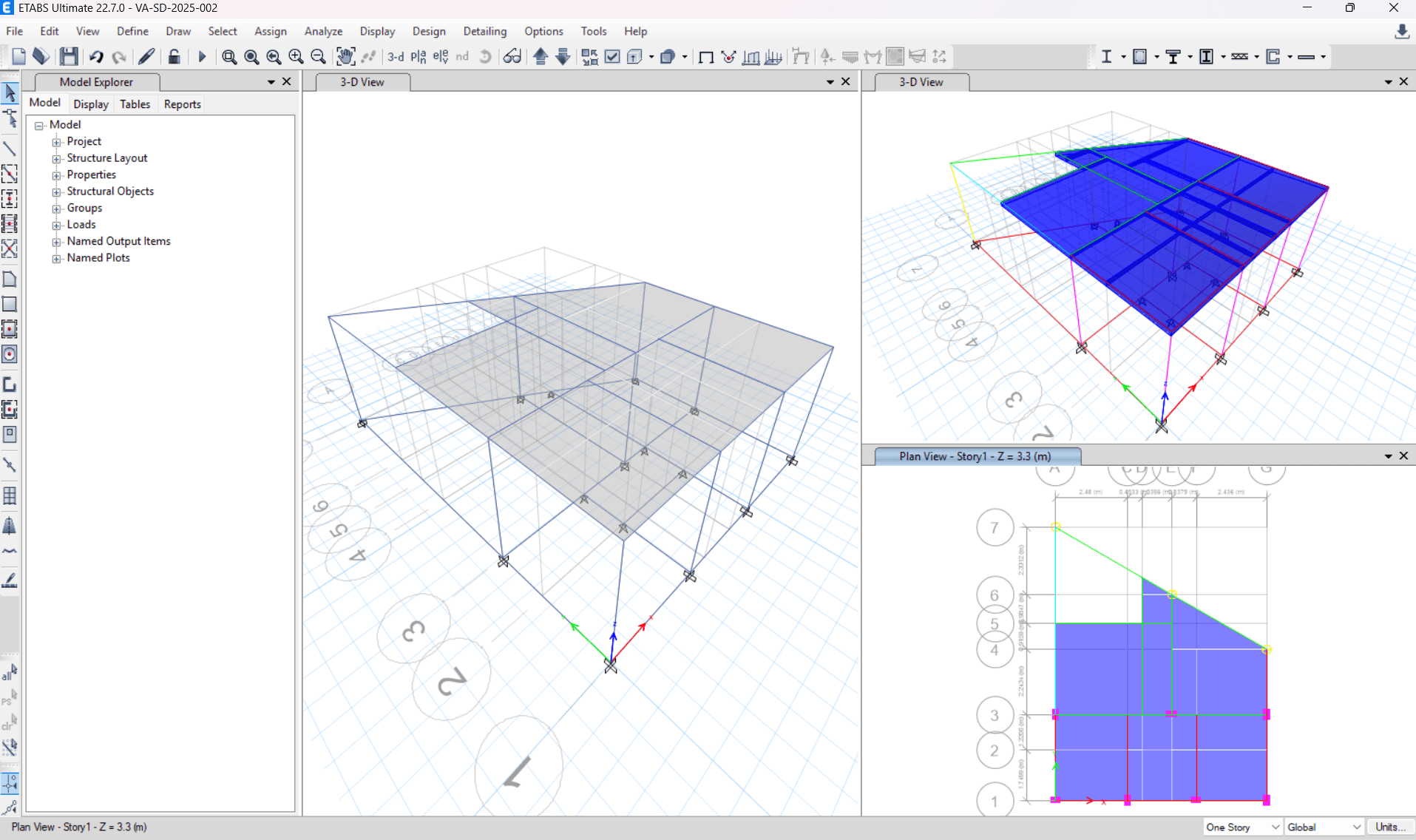The height and width of the screenshot is (840, 1416).
Task: Set Elevation view from the toolbar
Action: (x=441, y=57)
